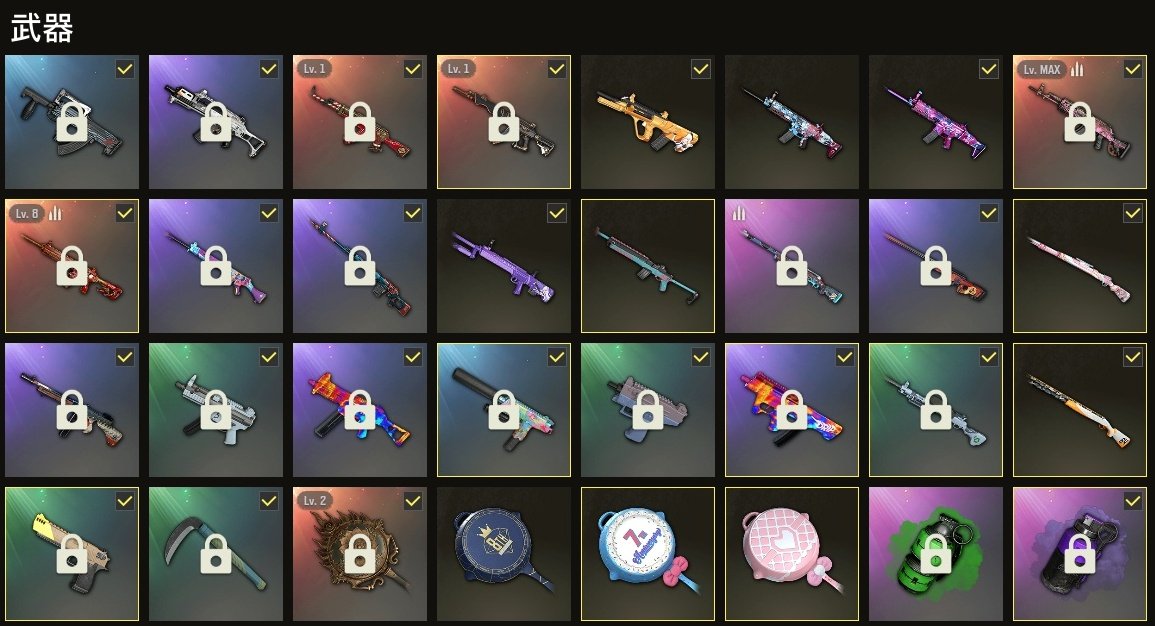
Task: Toggle the checkmark on the sickle tile
Action: click(269, 502)
